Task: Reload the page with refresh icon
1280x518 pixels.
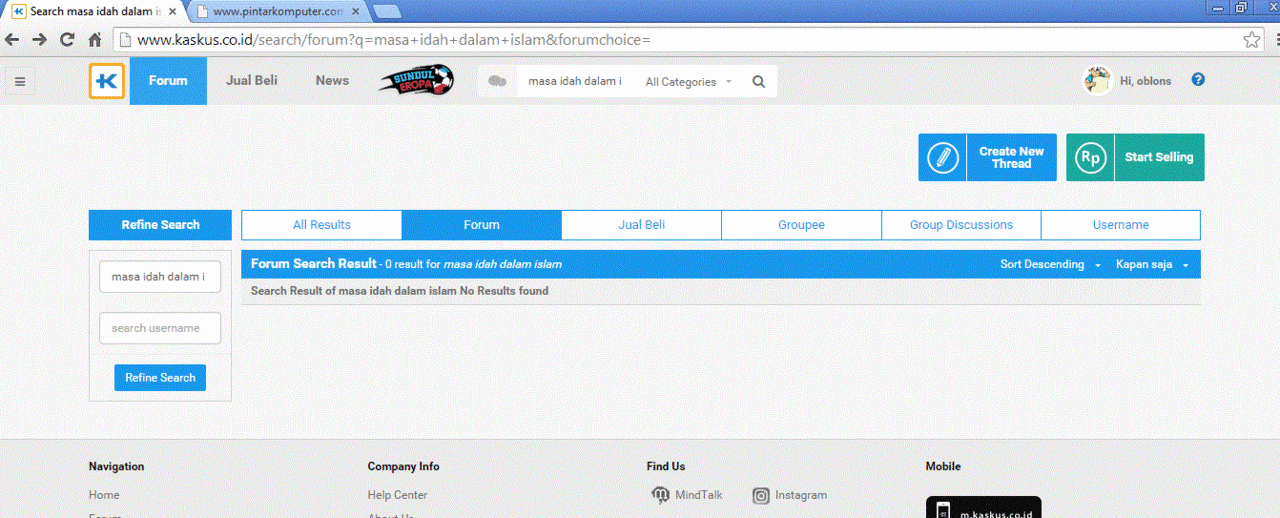Action: 67,40
